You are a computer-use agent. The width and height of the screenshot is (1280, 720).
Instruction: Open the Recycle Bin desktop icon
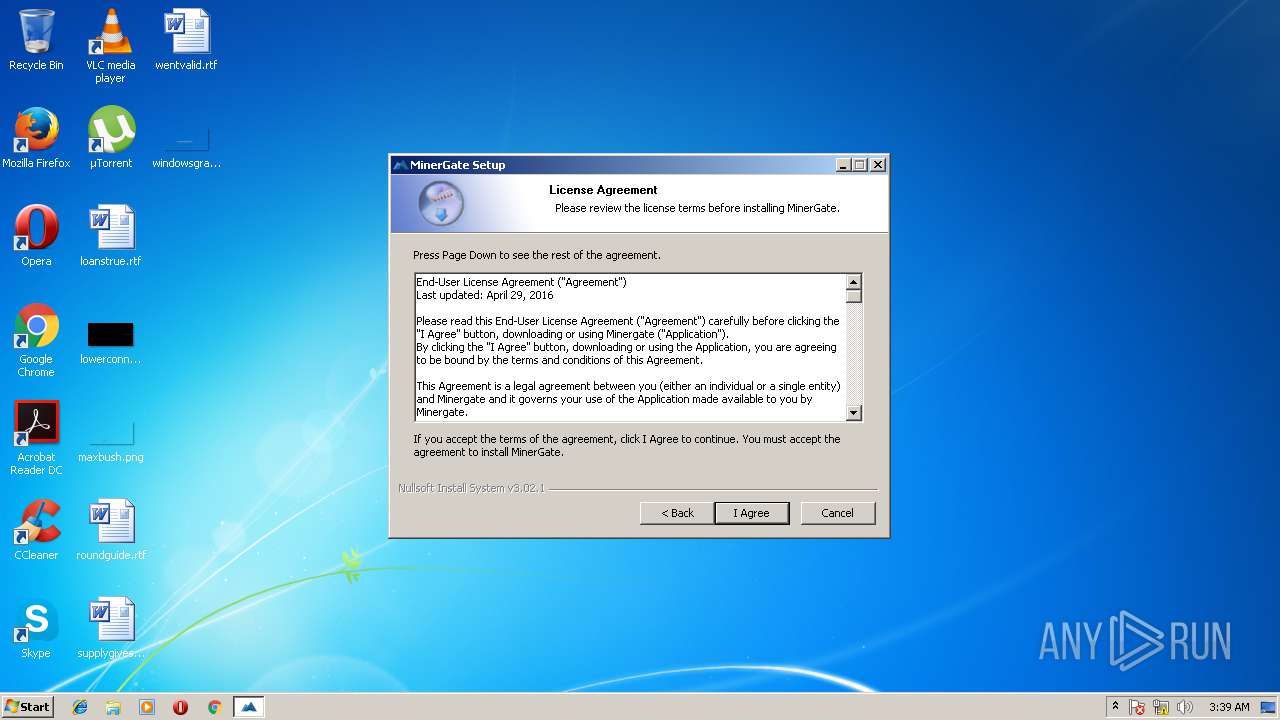(36, 40)
